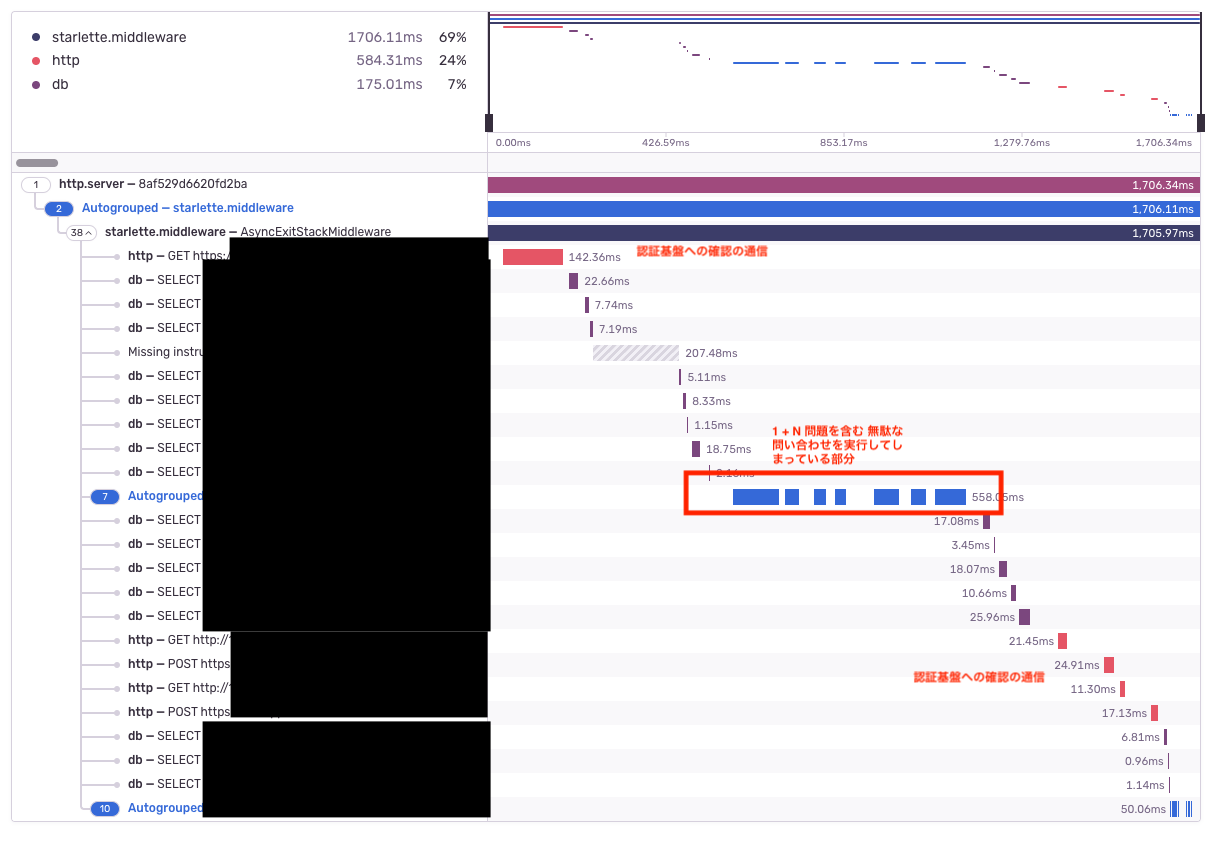Click the 175.01ms legend value
The height and width of the screenshot is (842, 1217).
pyautogui.click(x=389, y=85)
